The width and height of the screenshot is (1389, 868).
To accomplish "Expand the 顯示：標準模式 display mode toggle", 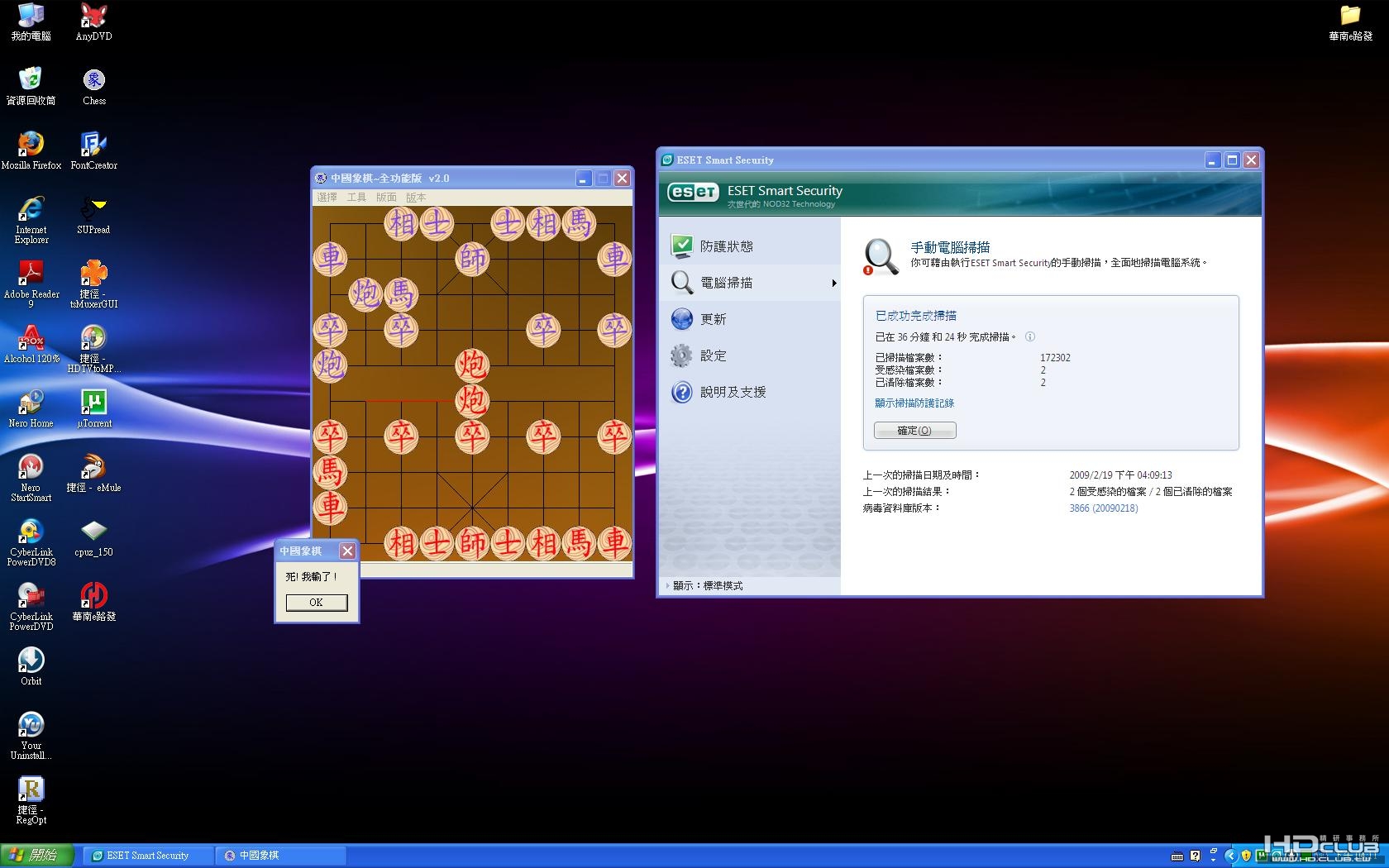I will coord(704,586).
